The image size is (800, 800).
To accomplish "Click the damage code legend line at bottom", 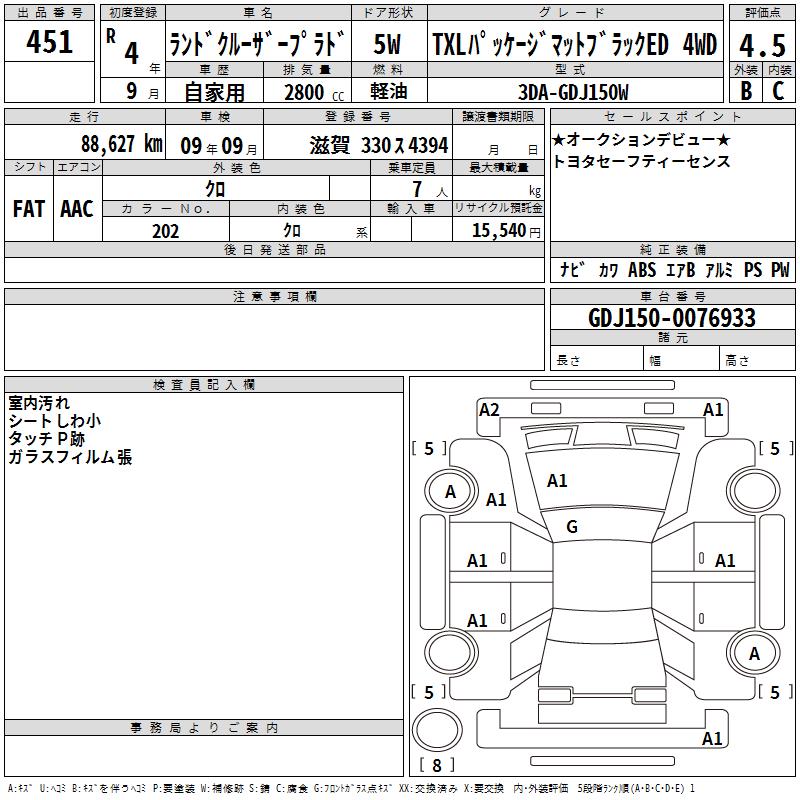I will 352,789.
